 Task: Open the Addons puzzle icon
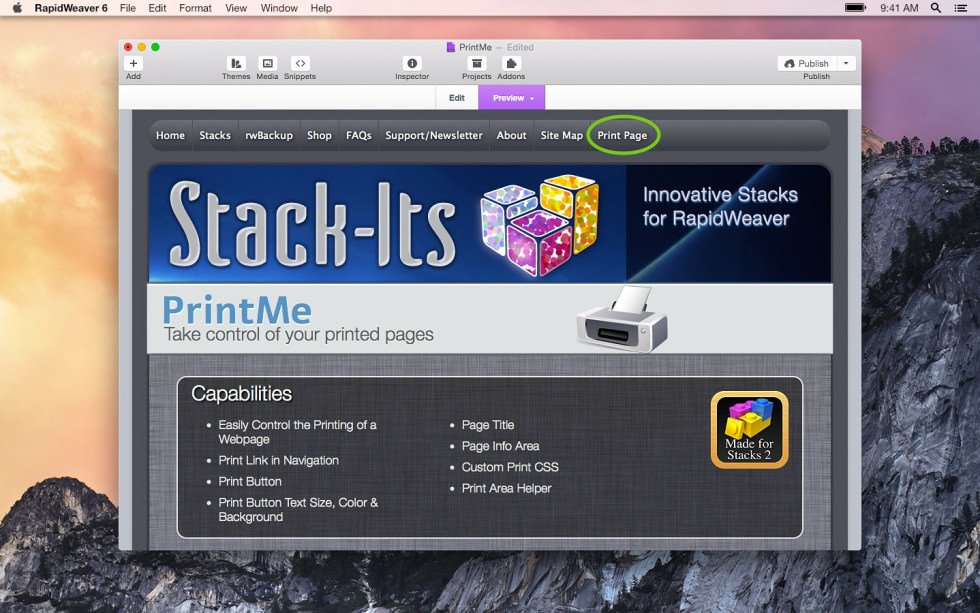tap(511, 63)
